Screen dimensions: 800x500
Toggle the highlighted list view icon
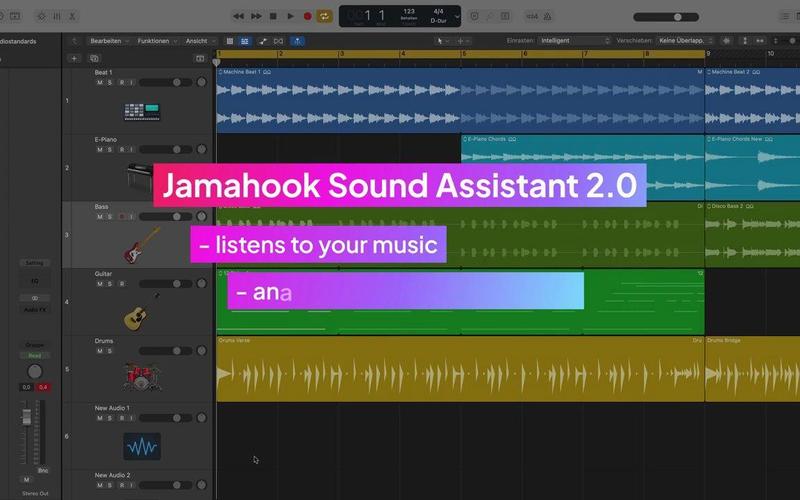(245, 41)
